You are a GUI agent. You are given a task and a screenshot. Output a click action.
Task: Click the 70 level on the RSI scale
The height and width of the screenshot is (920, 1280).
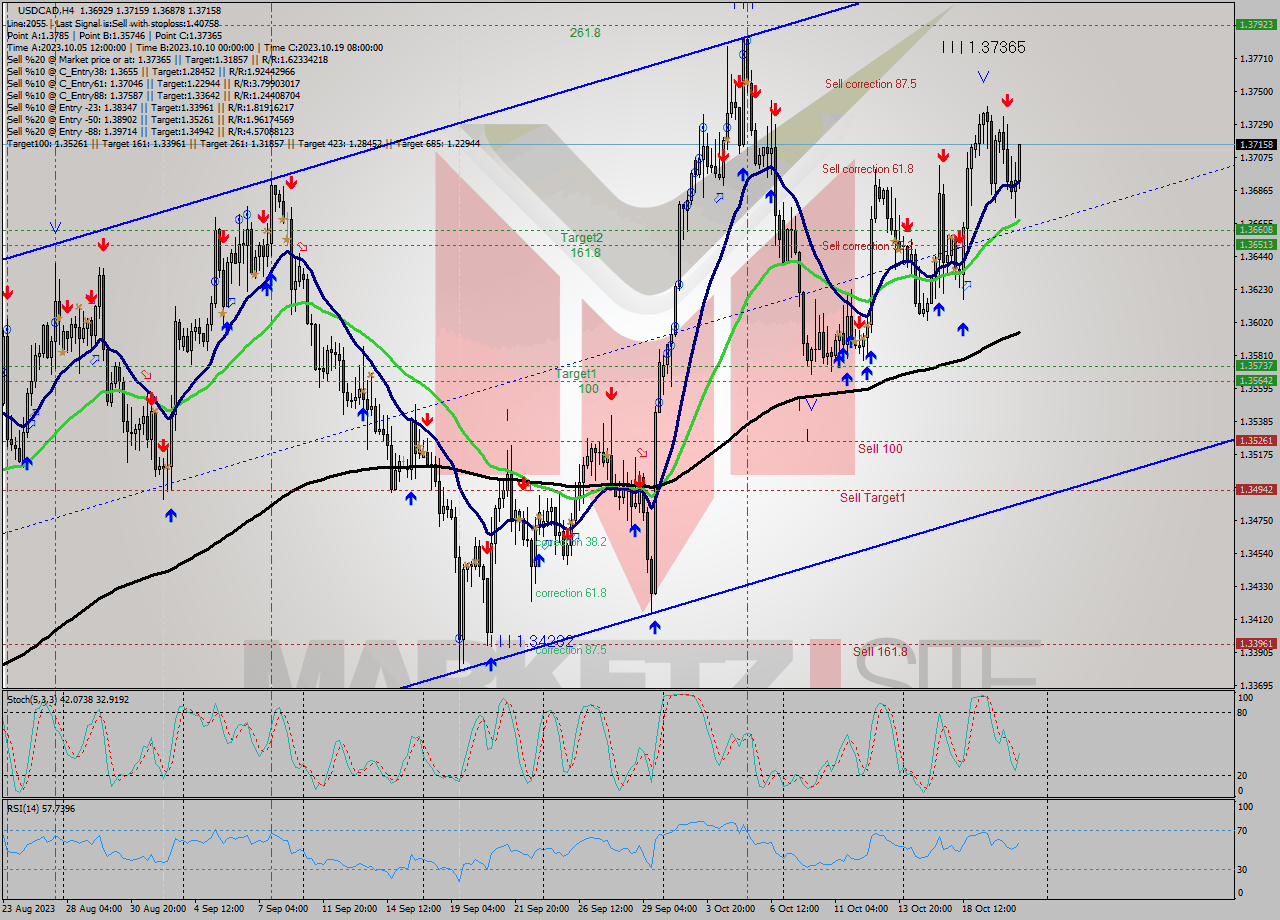coord(1241,830)
